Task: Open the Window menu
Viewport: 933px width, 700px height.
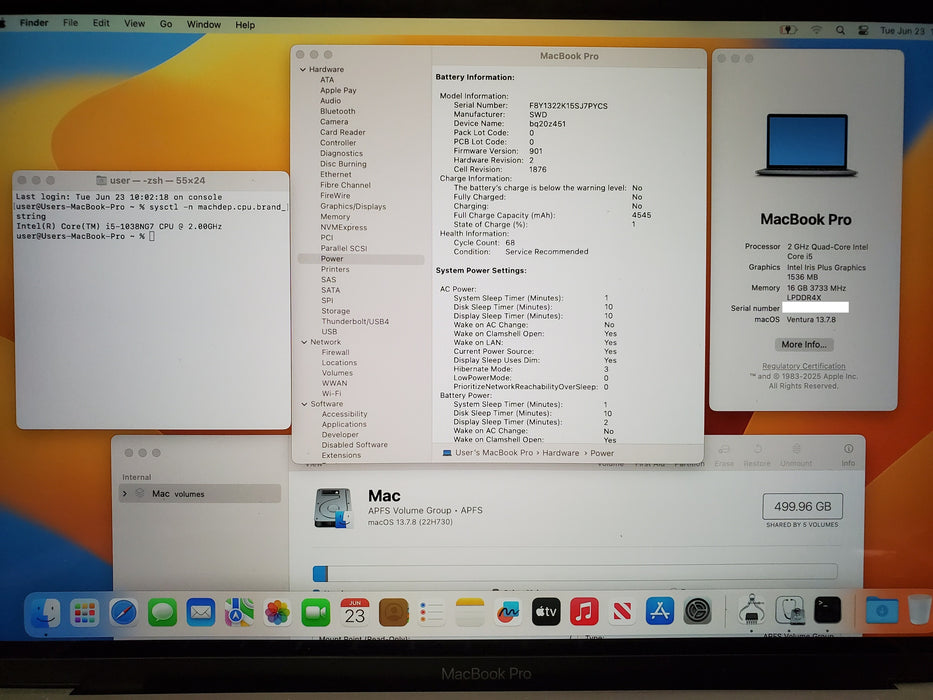Action: (203, 24)
